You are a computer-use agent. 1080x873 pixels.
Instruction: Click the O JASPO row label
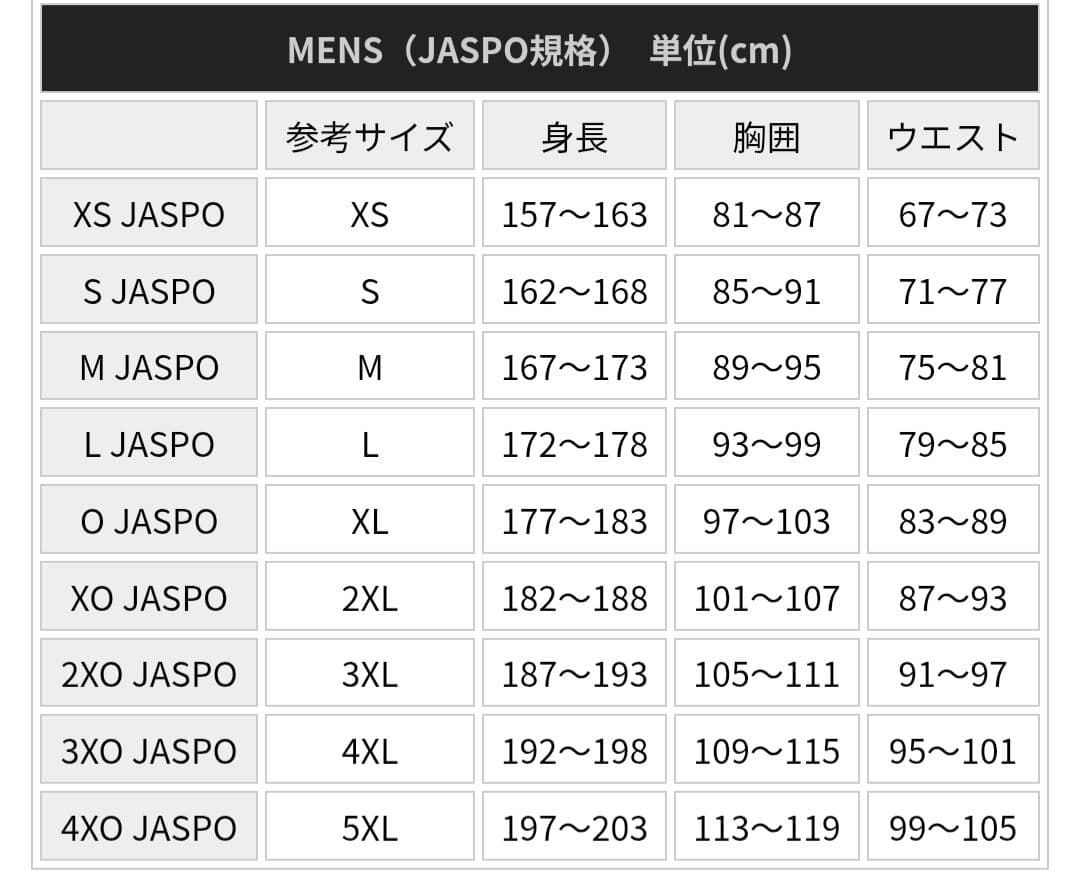pyautogui.click(x=149, y=520)
